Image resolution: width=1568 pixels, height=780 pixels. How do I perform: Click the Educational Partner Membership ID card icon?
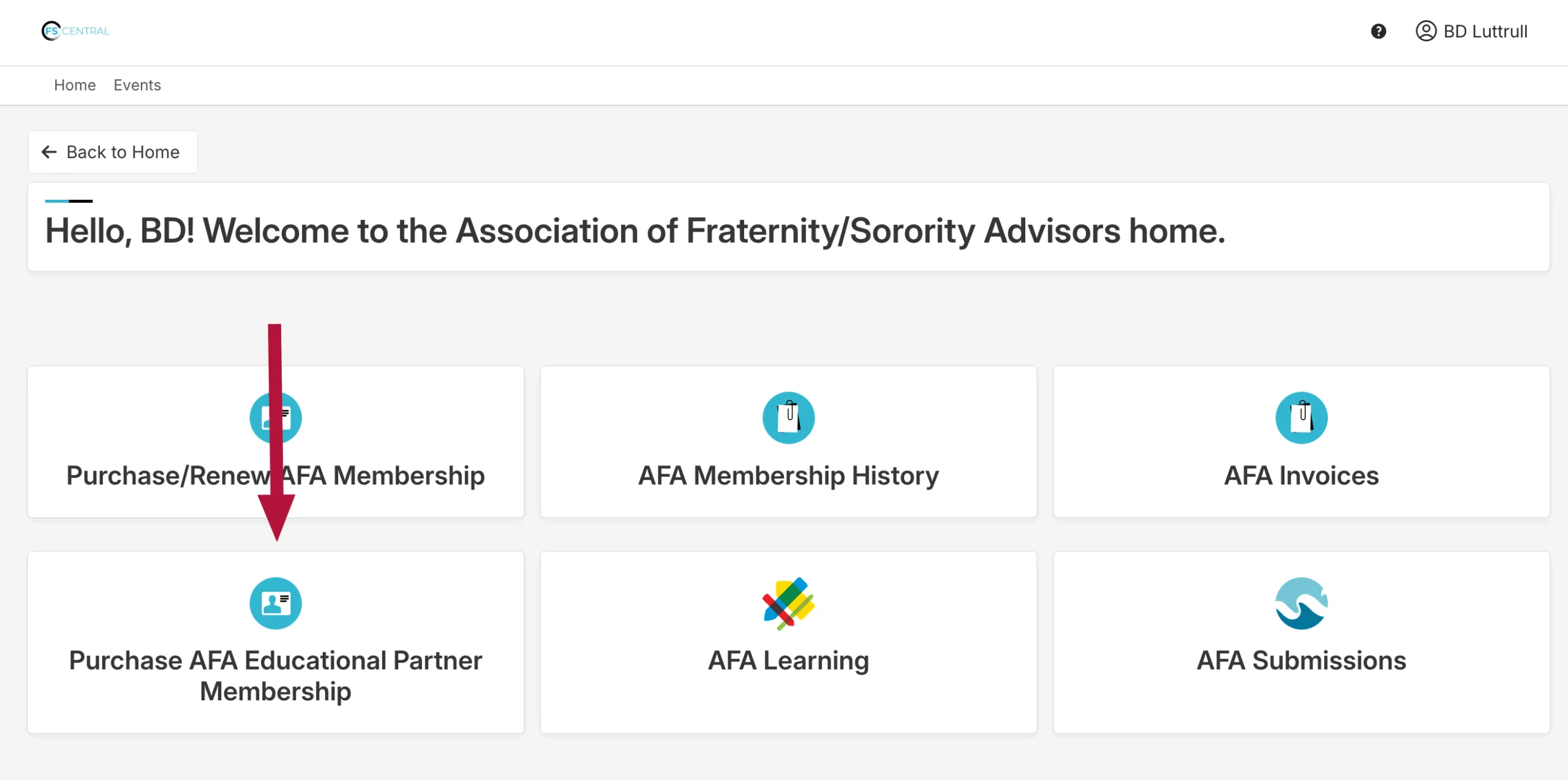coord(276,604)
